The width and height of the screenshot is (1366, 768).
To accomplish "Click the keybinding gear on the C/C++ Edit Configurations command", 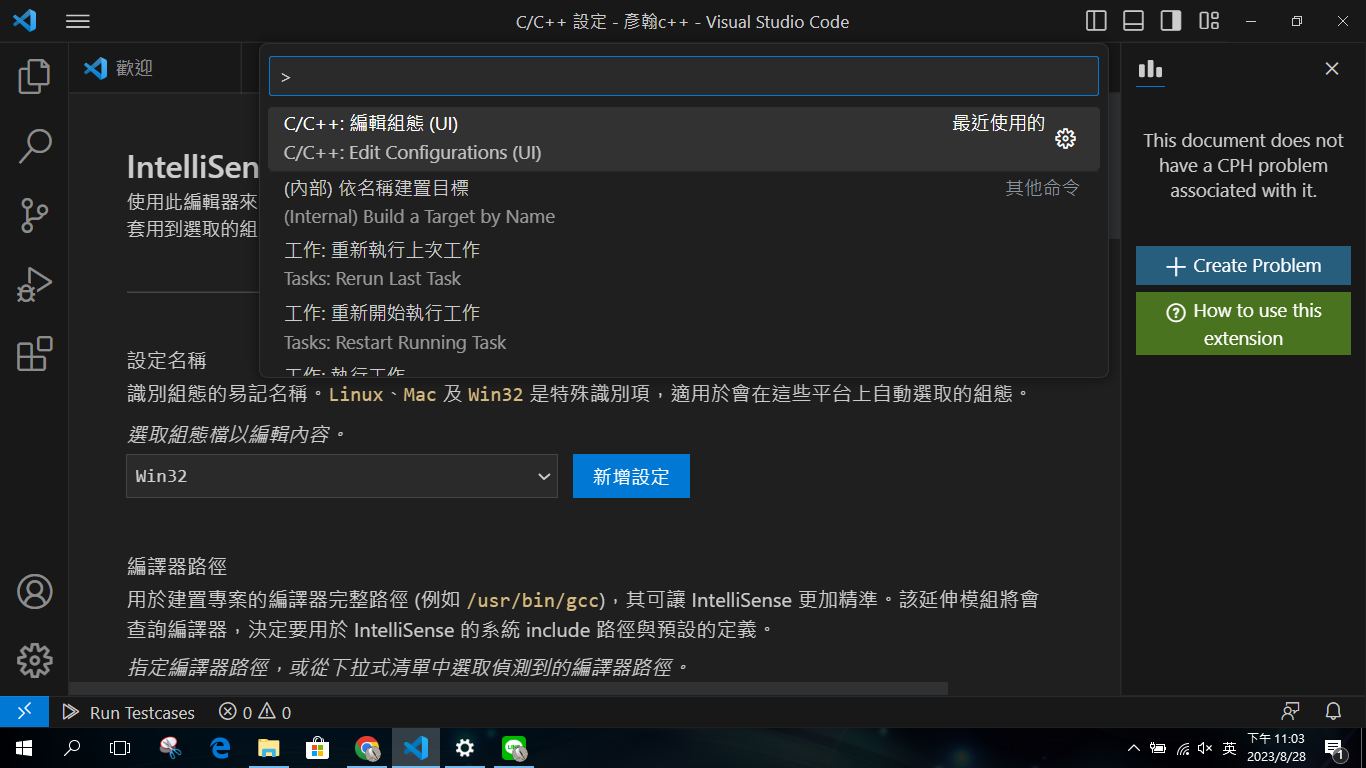I will click(x=1065, y=139).
